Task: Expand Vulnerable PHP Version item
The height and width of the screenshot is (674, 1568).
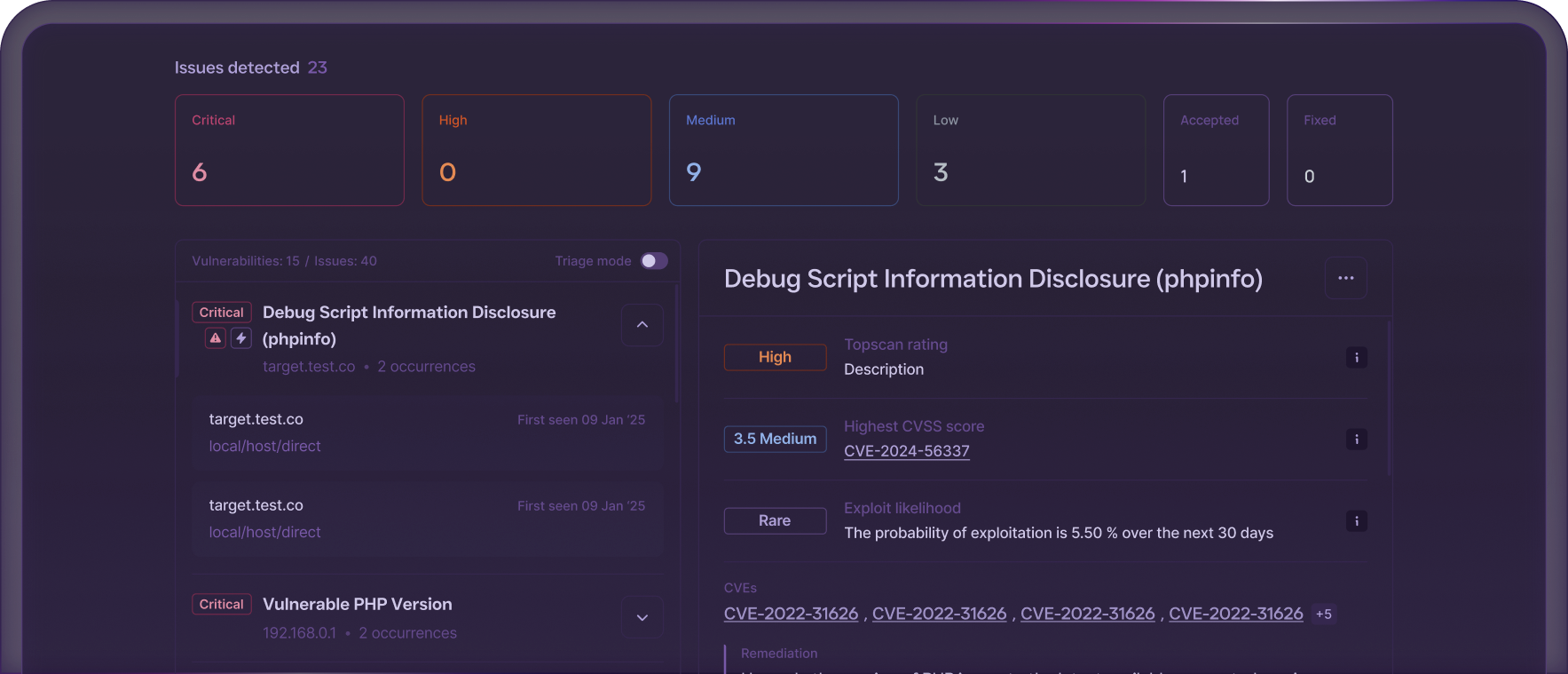Action: [x=642, y=617]
